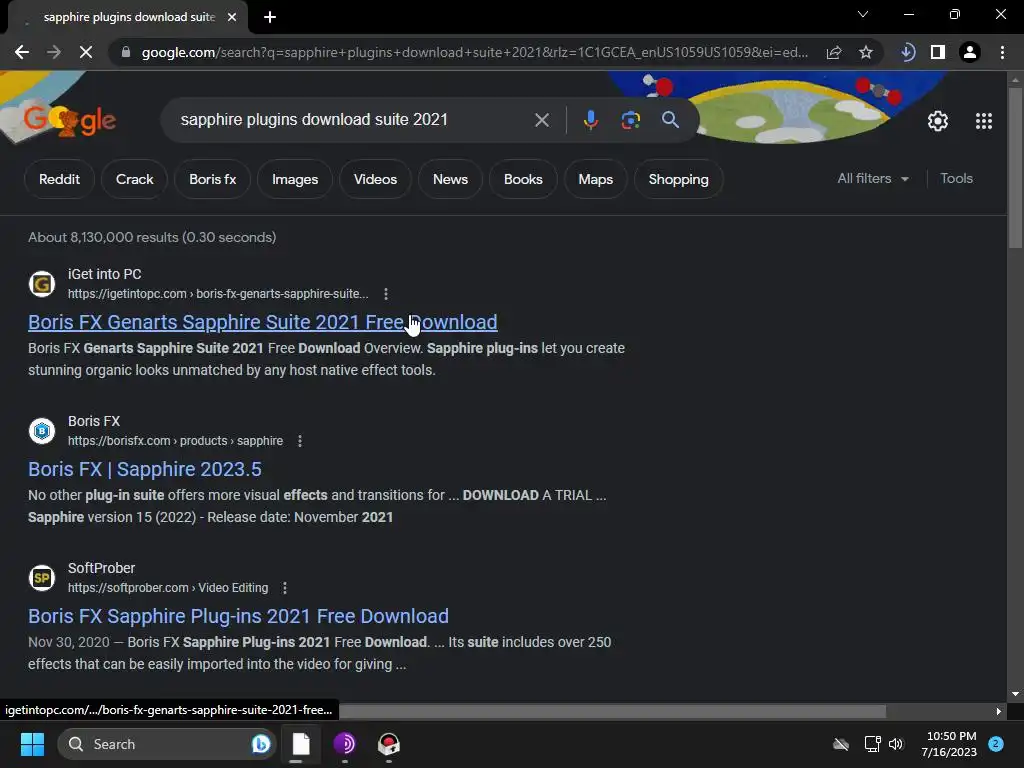Screen dimensions: 1024x768
Task: Click the Boris FX site favicon
Action: click(42, 431)
